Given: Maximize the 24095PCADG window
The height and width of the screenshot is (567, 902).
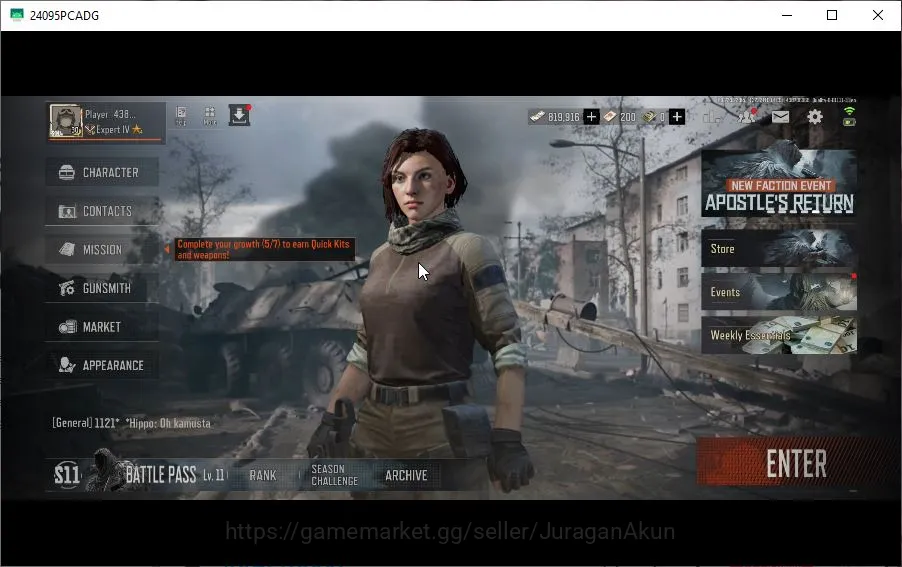Looking at the screenshot, I should coord(832,16).
